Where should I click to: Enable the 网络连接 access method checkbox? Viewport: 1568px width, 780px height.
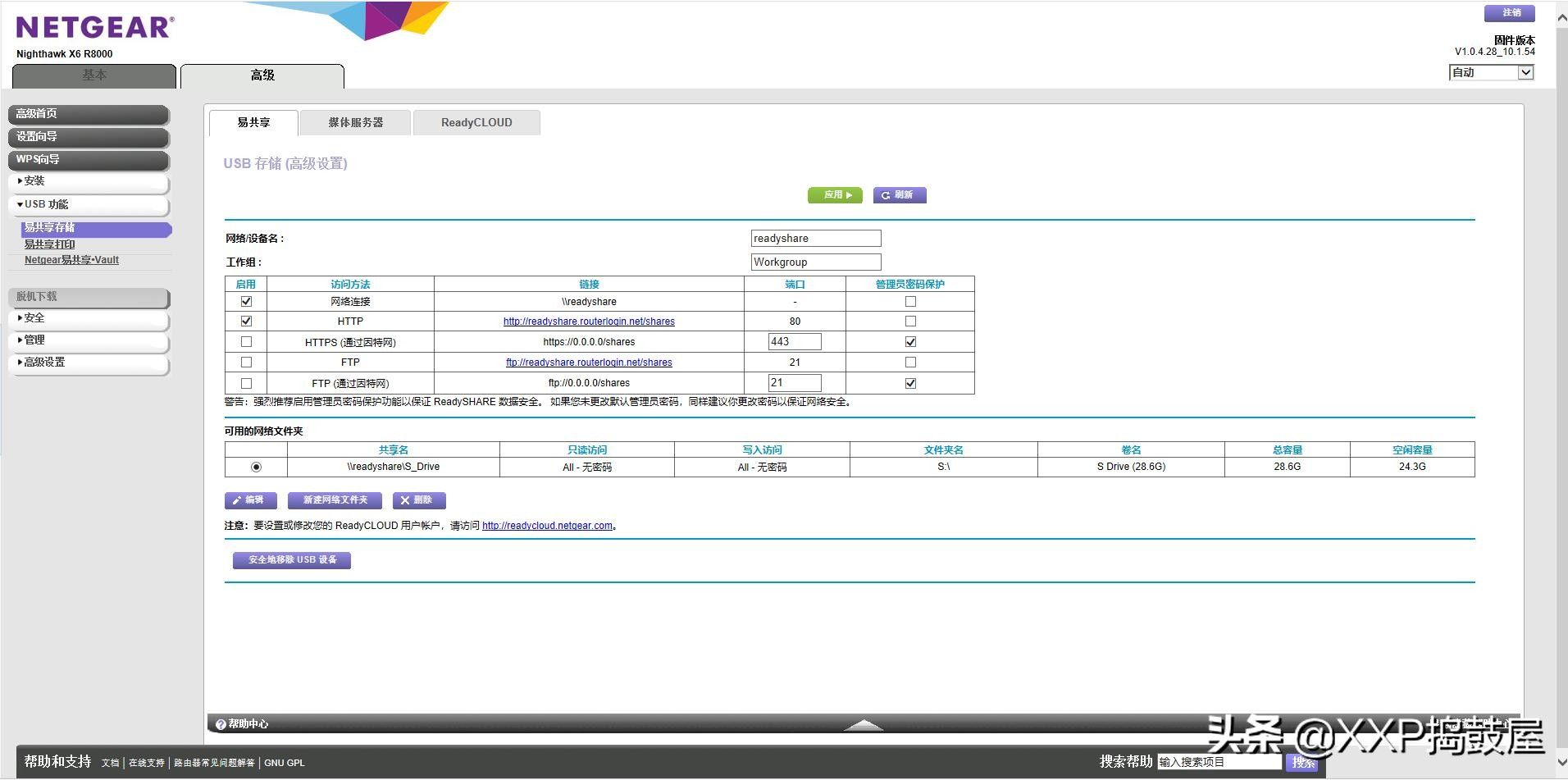[246, 302]
